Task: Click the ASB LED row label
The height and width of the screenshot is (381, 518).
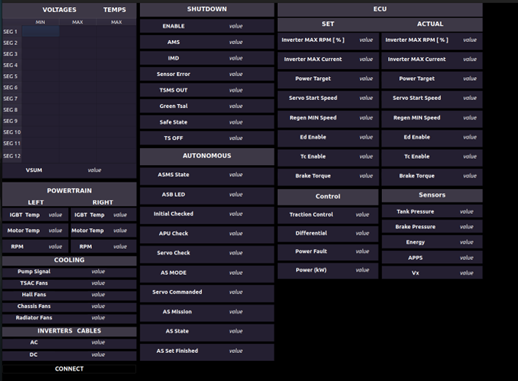Action: click(x=173, y=194)
